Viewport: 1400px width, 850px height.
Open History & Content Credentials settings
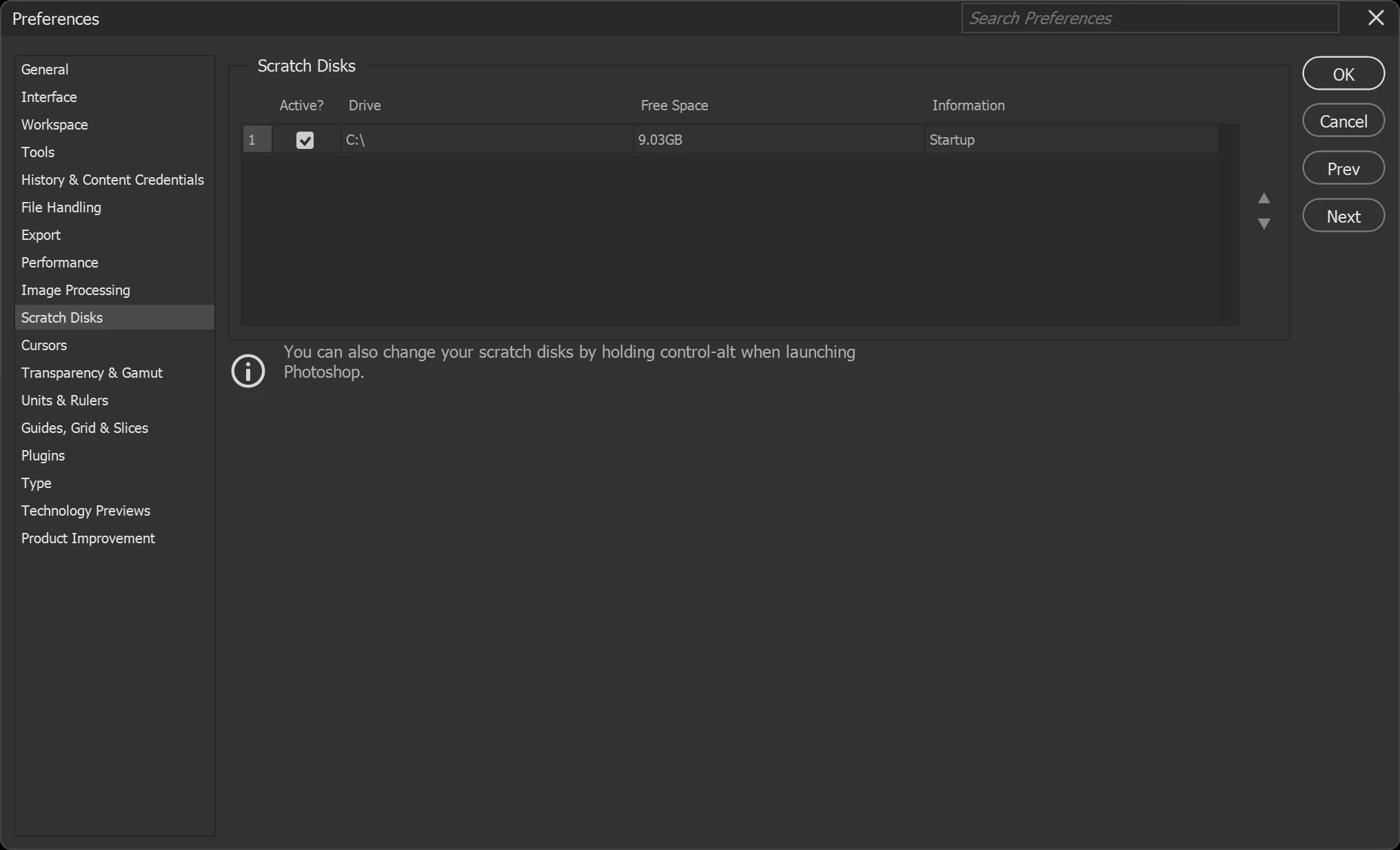(112, 180)
